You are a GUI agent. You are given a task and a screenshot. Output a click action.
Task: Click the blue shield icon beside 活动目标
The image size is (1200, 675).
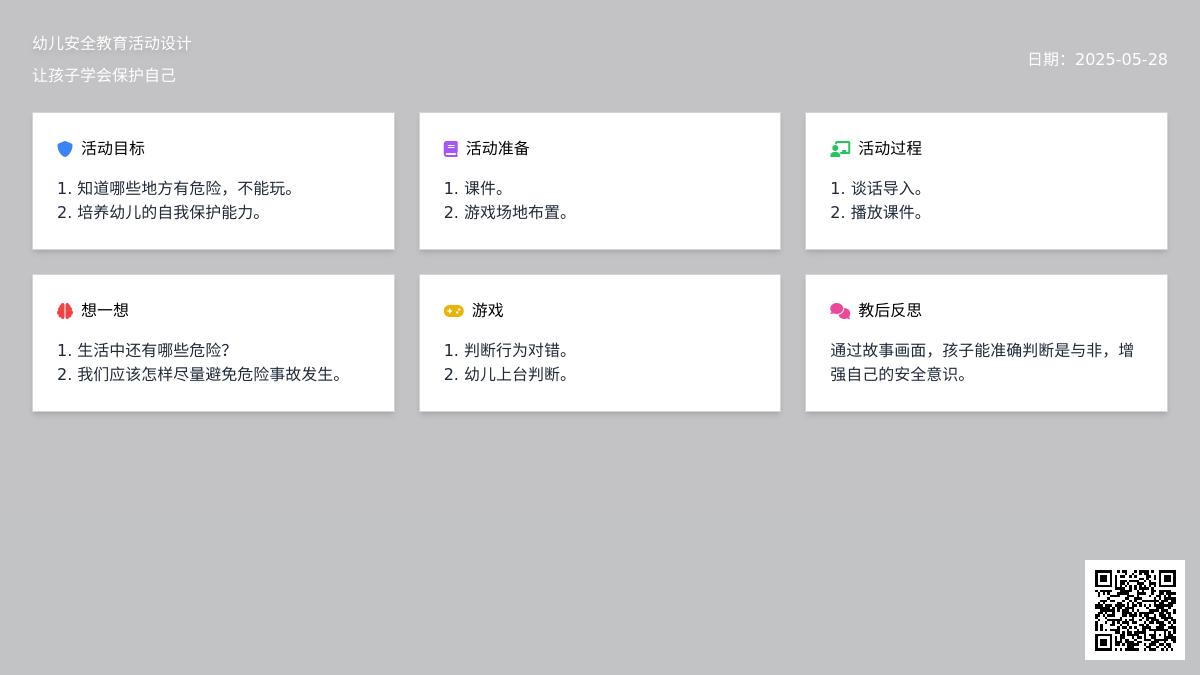point(65,149)
